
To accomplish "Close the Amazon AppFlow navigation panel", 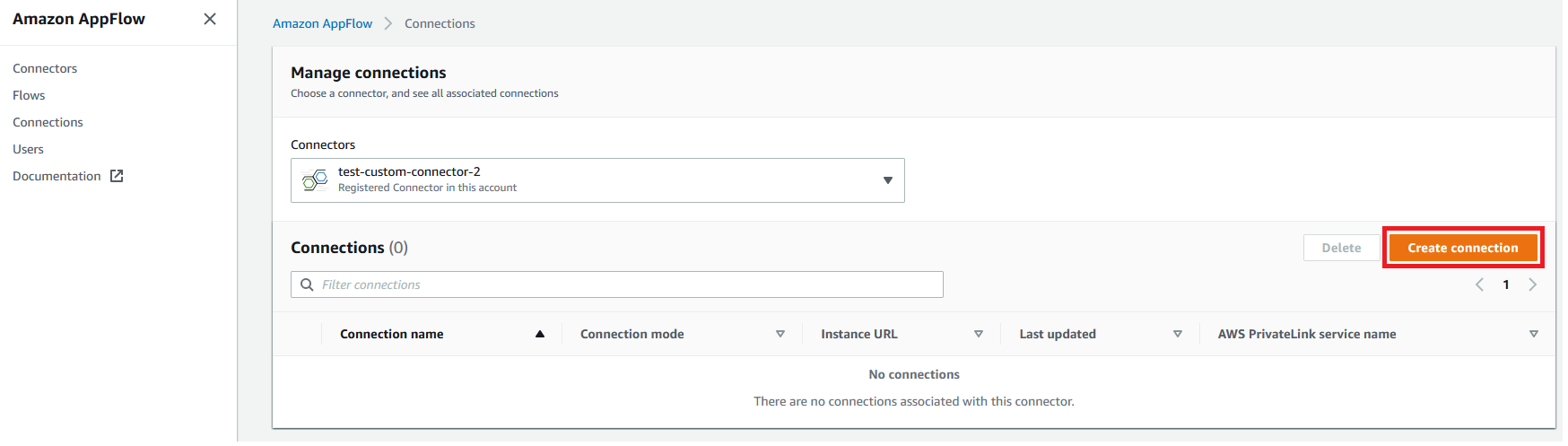I will point(210,19).
